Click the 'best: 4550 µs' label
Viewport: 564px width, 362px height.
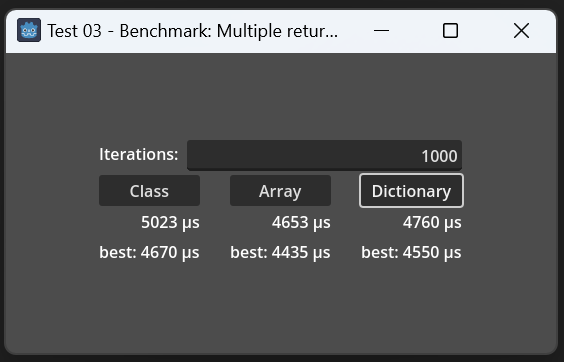[x=411, y=253]
